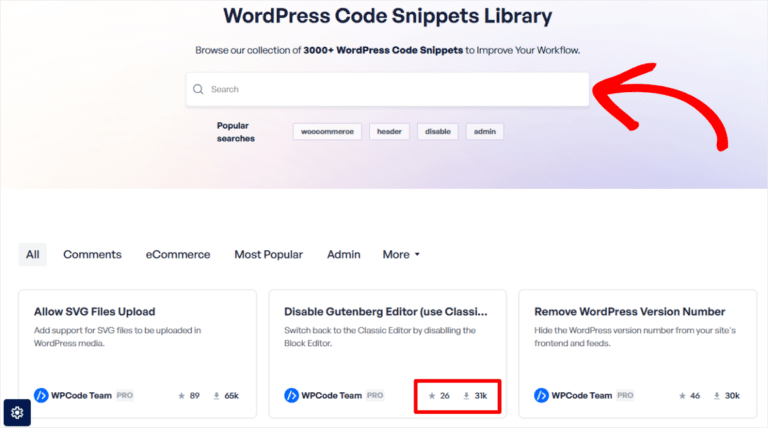Click the 46 star count
768x428 pixels.
(x=695, y=396)
